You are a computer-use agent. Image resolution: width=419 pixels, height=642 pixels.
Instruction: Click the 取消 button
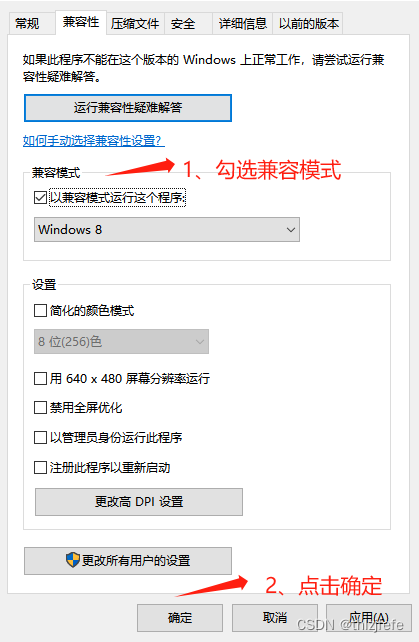(x=275, y=618)
